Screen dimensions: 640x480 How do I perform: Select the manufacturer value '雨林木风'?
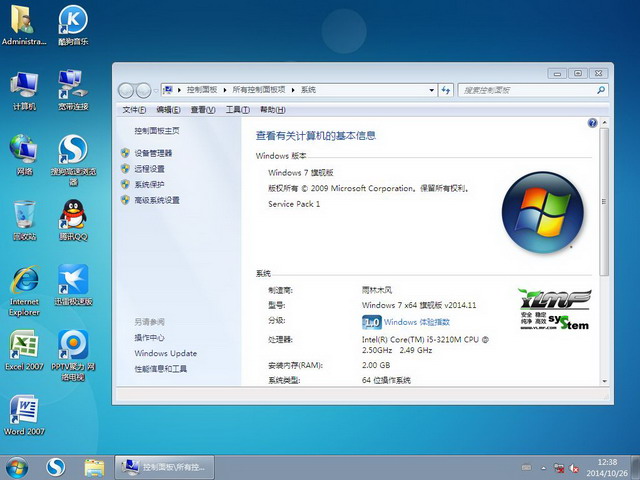pos(377,290)
